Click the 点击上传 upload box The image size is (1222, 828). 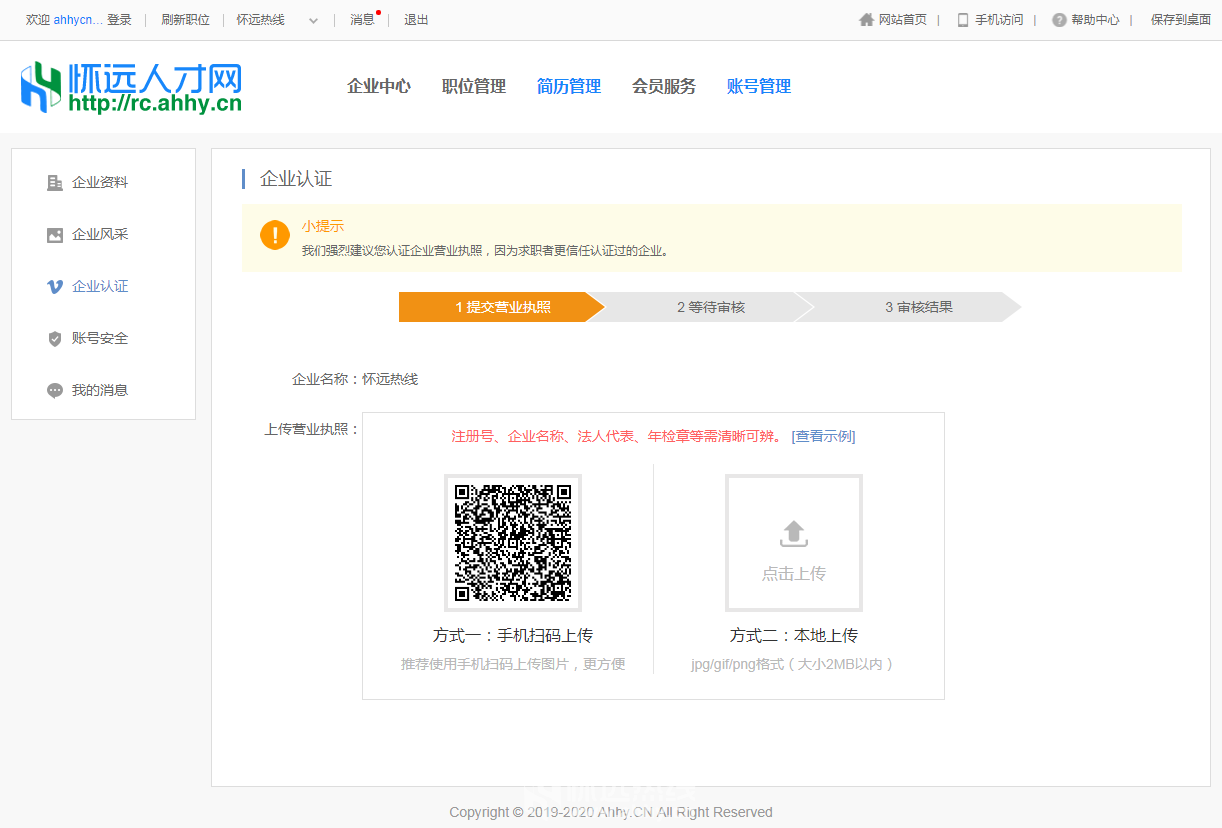794,543
